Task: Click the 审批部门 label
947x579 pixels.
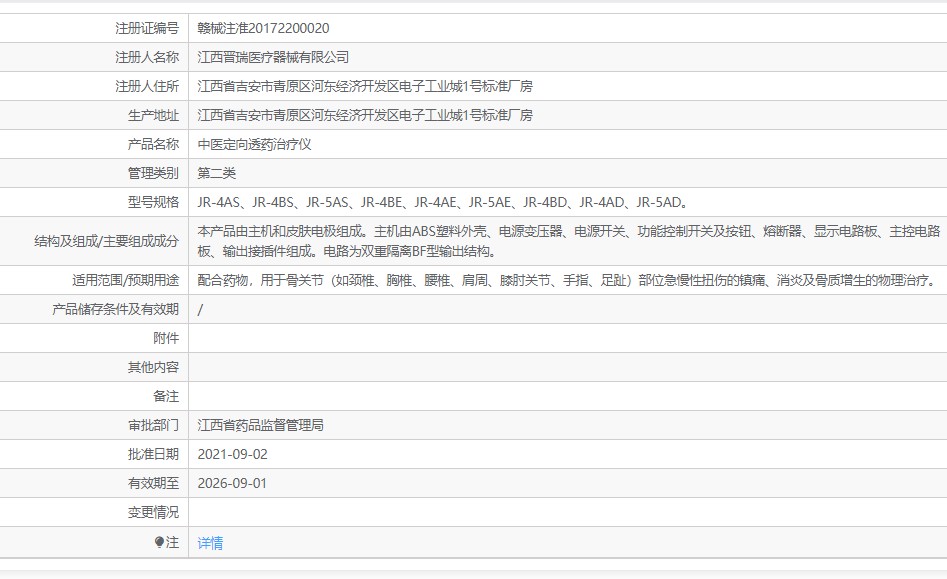Action: [153, 425]
